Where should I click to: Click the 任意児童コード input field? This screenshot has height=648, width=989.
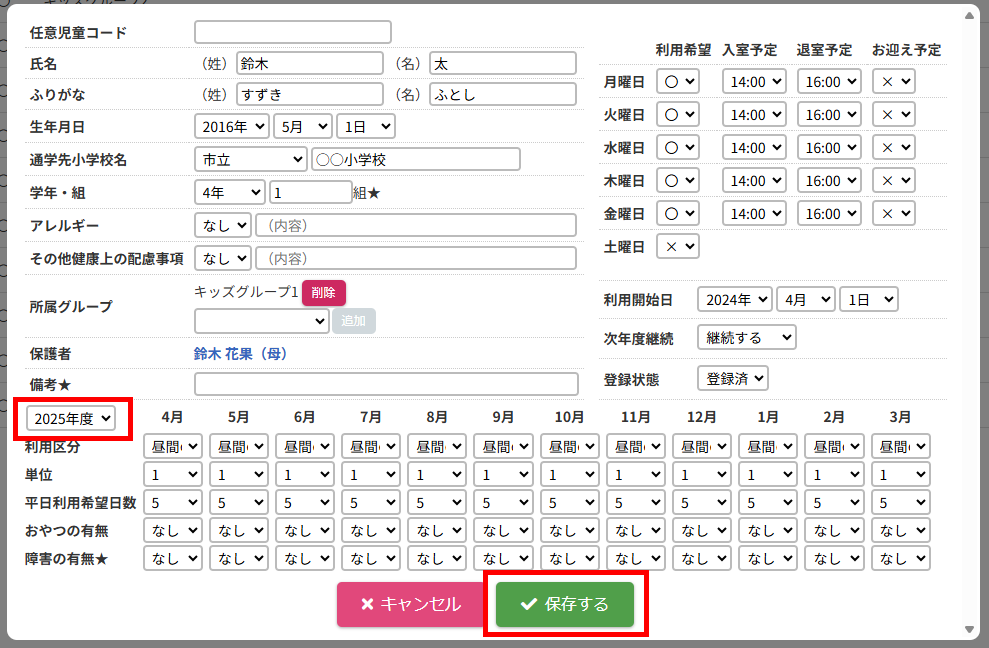[292, 32]
